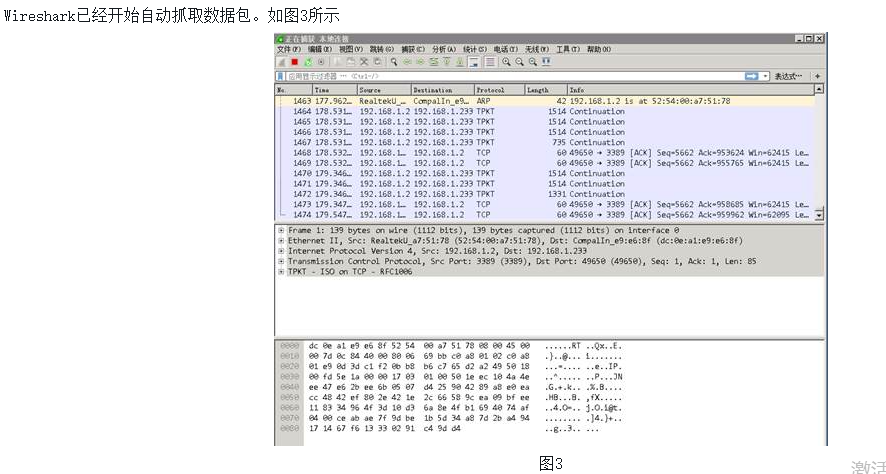Viewport: 886px width, 474px height.
Task: Click the filter bookmark icon
Action: [280, 76]
